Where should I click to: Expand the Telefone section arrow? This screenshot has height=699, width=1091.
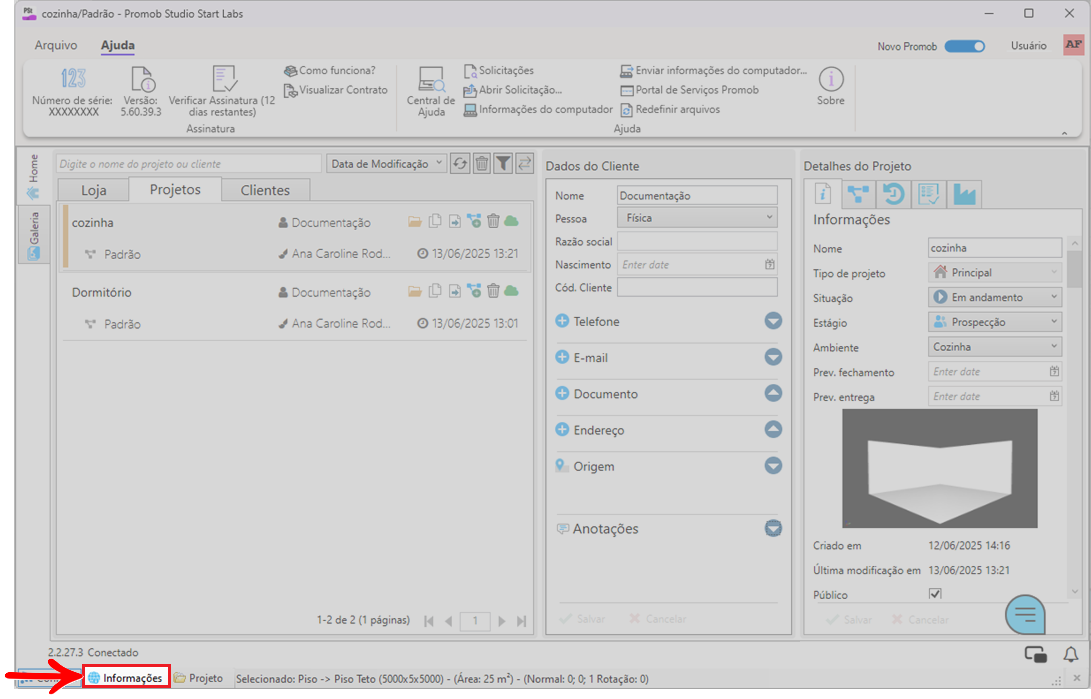click(x=773, y=321)
